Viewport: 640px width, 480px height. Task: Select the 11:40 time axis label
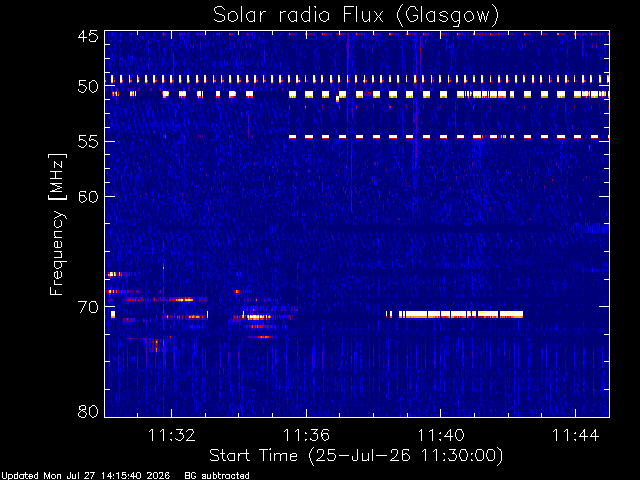(x=440, y=435)
